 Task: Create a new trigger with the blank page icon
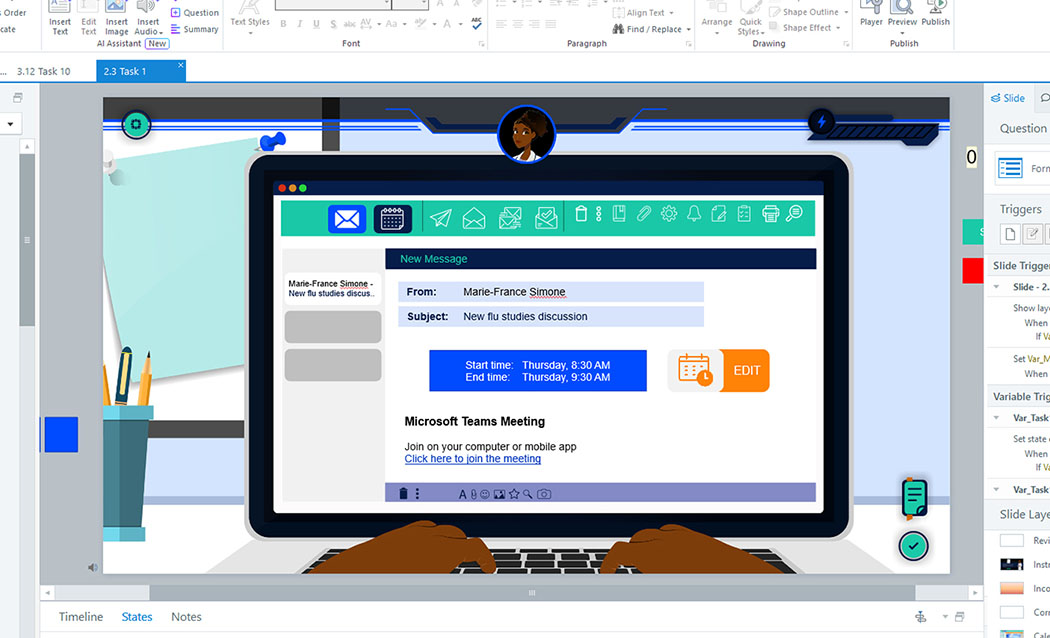1011,233
